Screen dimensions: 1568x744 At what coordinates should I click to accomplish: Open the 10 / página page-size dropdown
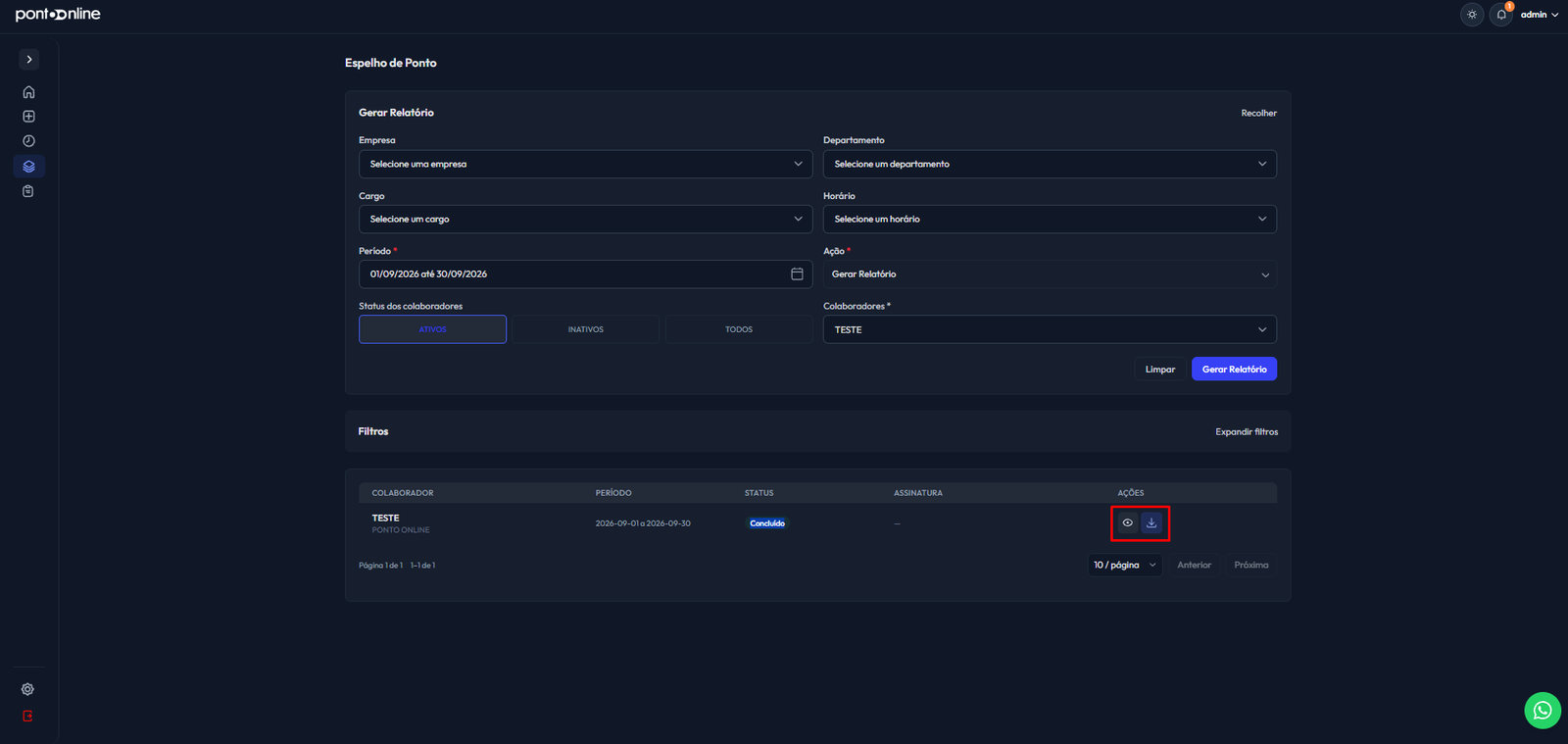tap(1125, 566)
